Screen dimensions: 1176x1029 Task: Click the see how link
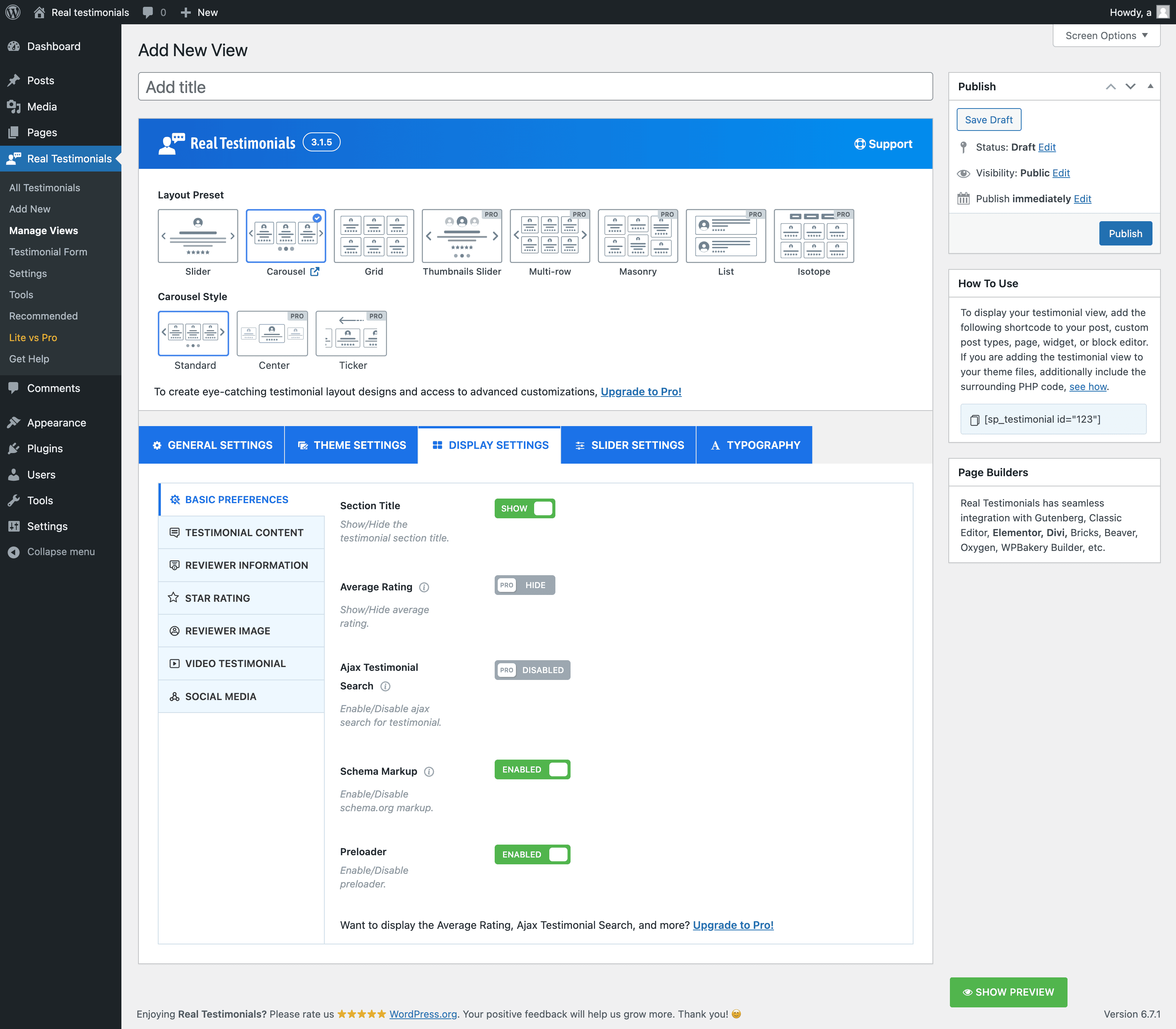click(x=1088, y=387)
